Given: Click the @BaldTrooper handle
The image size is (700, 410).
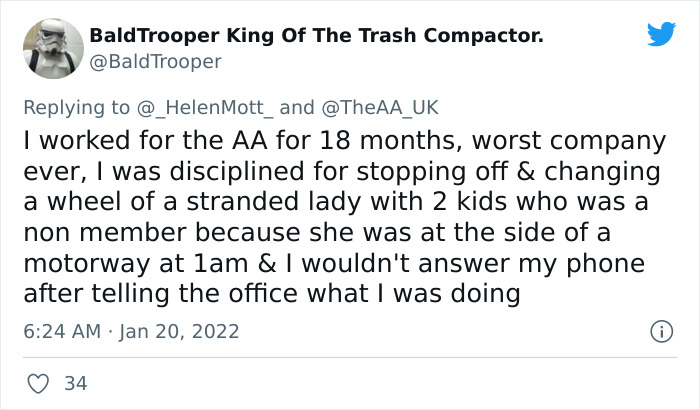Looking at the screenshot, I should [156, 61].
